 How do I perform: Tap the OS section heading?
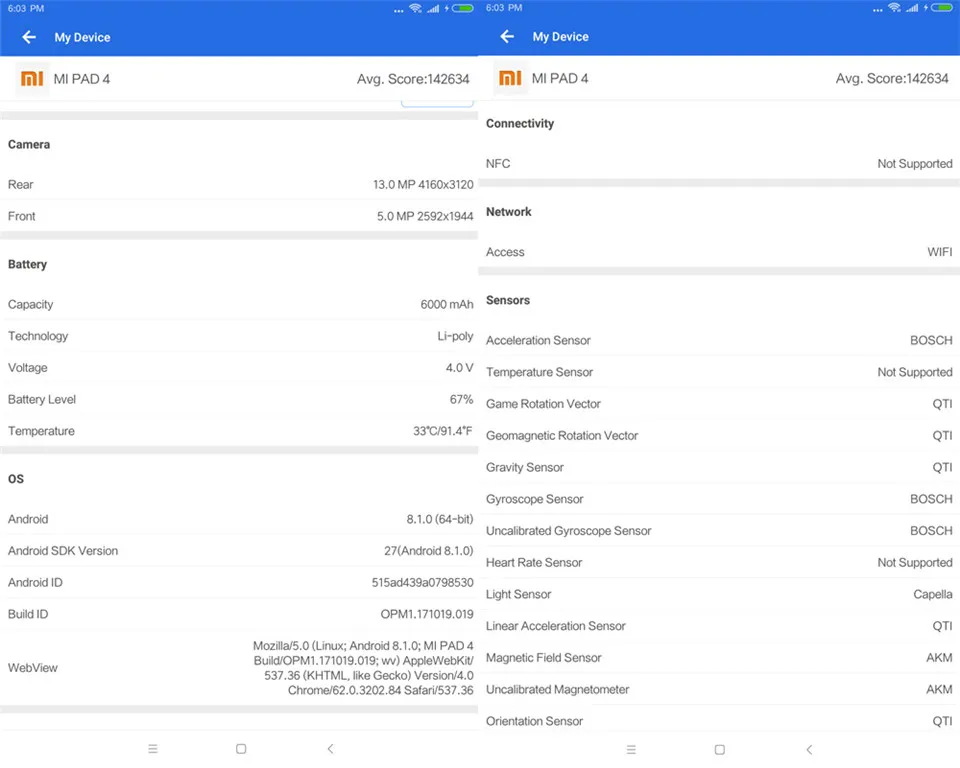tap(16, 479)
